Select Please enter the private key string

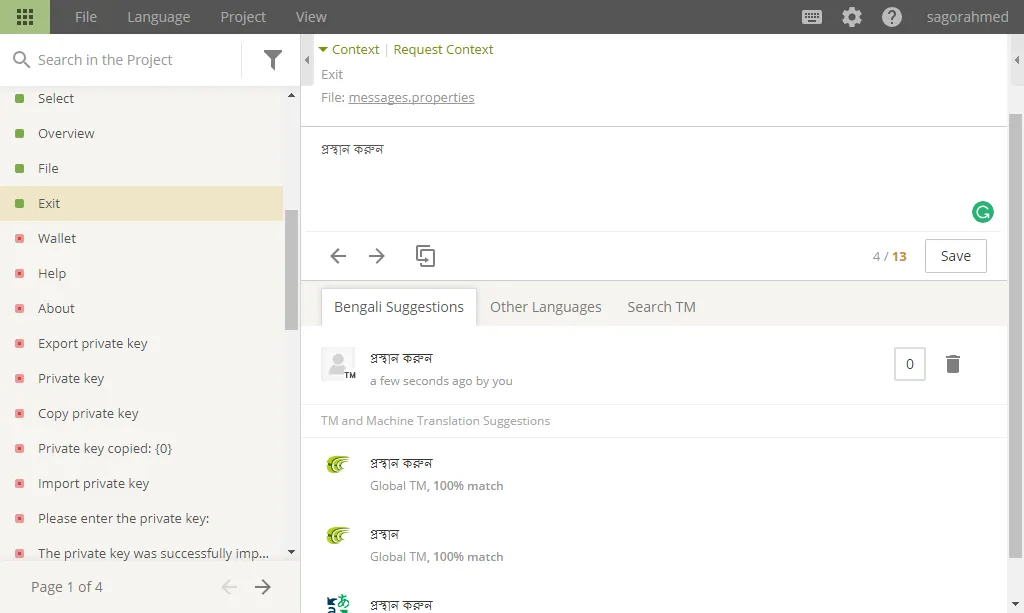[x=141, y=518]
